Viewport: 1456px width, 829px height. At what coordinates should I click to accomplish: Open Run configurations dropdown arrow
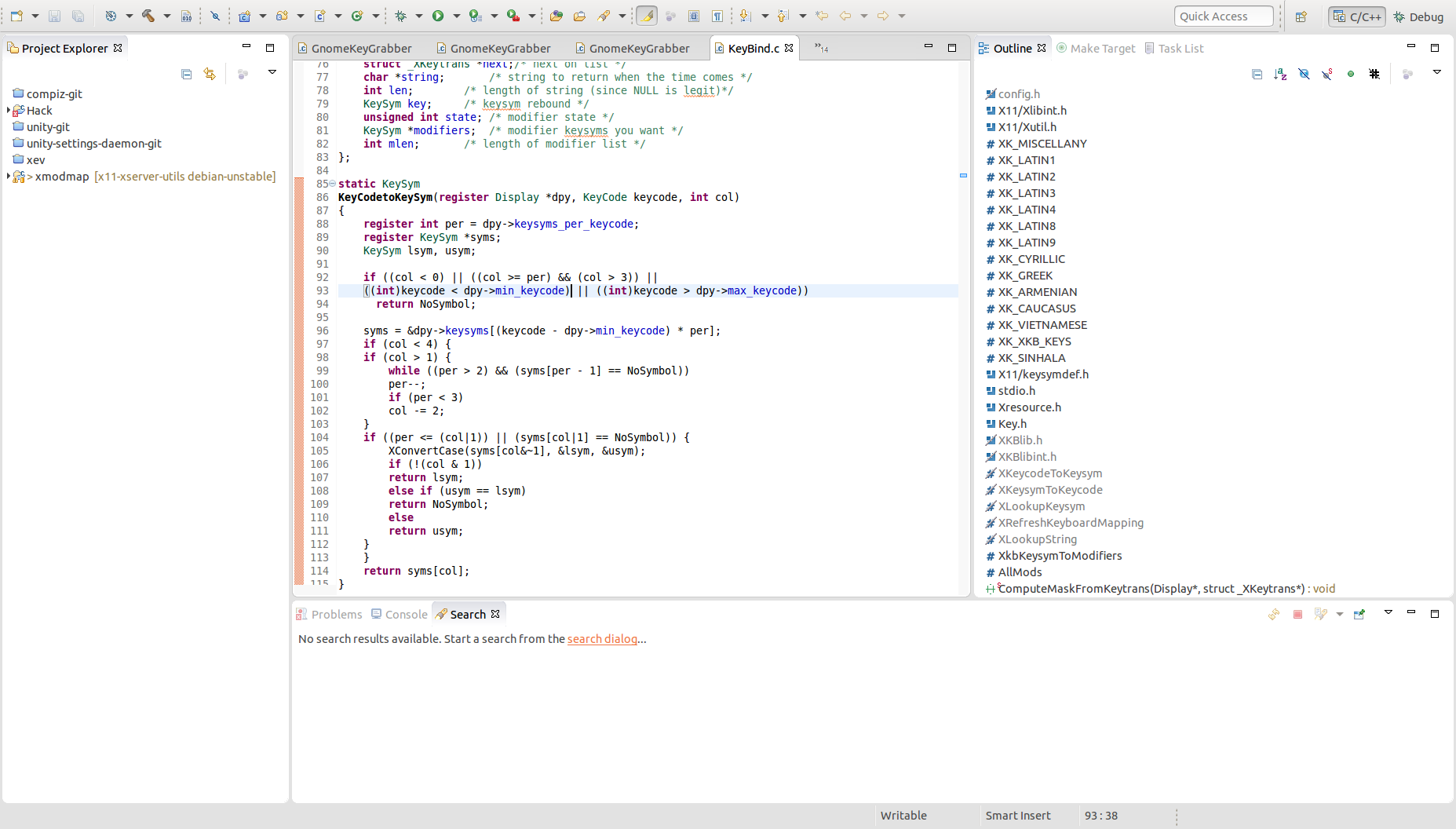click(x=457, y=16)
